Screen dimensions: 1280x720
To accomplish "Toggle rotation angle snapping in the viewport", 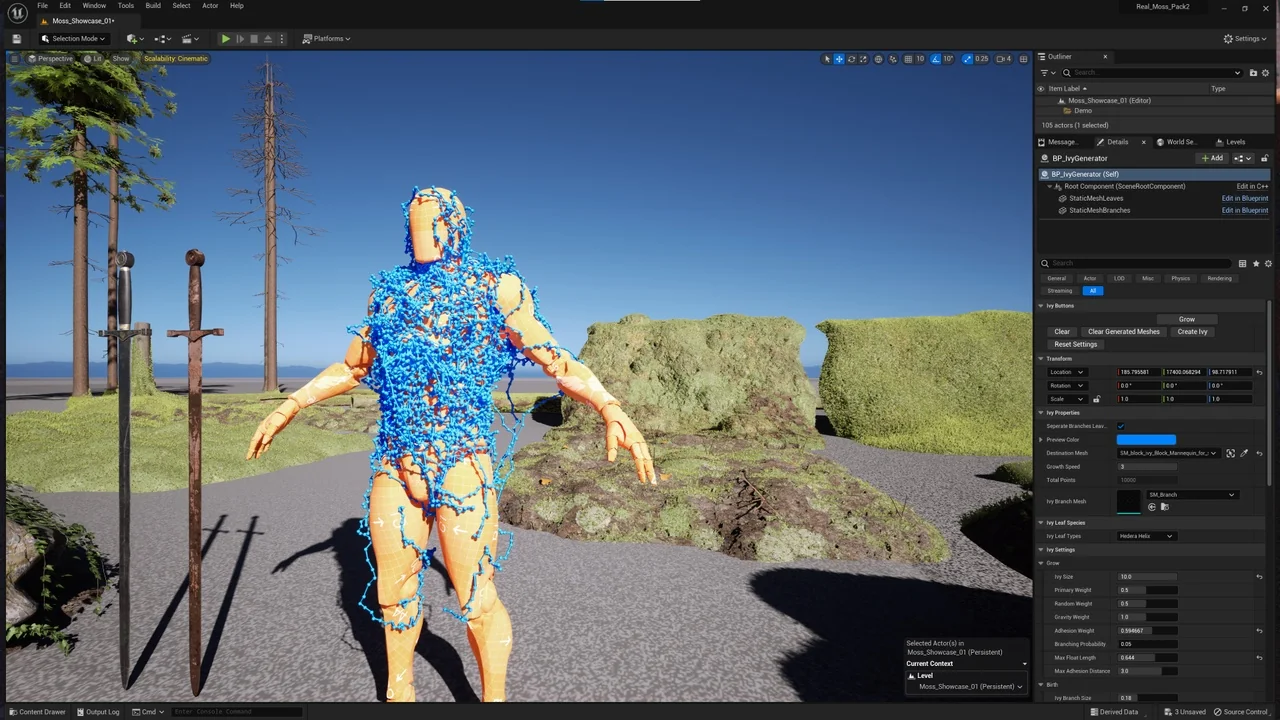I will pyautogui.click(x=936, y=59).
